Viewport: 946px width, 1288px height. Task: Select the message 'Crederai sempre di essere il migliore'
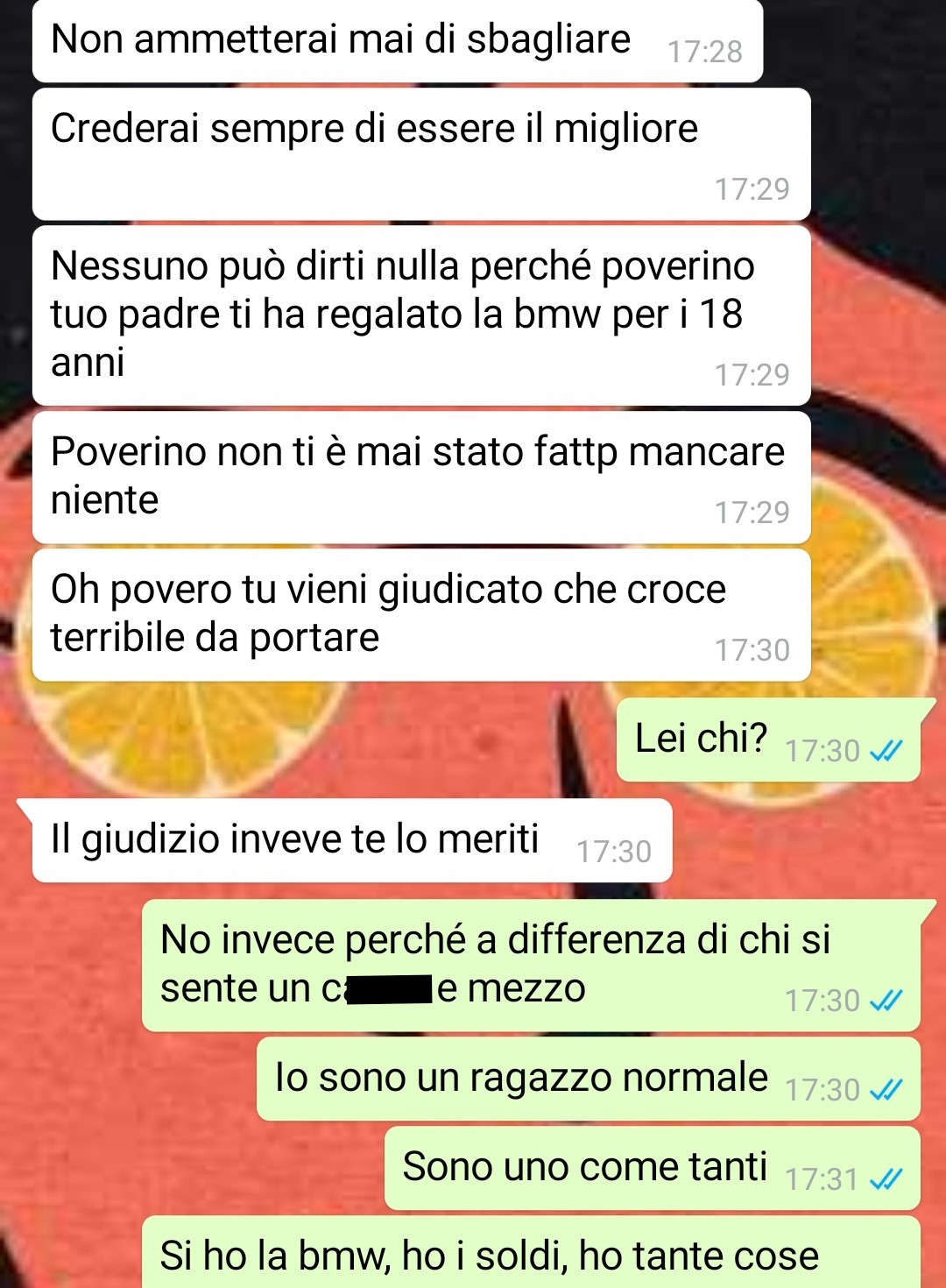421,154
